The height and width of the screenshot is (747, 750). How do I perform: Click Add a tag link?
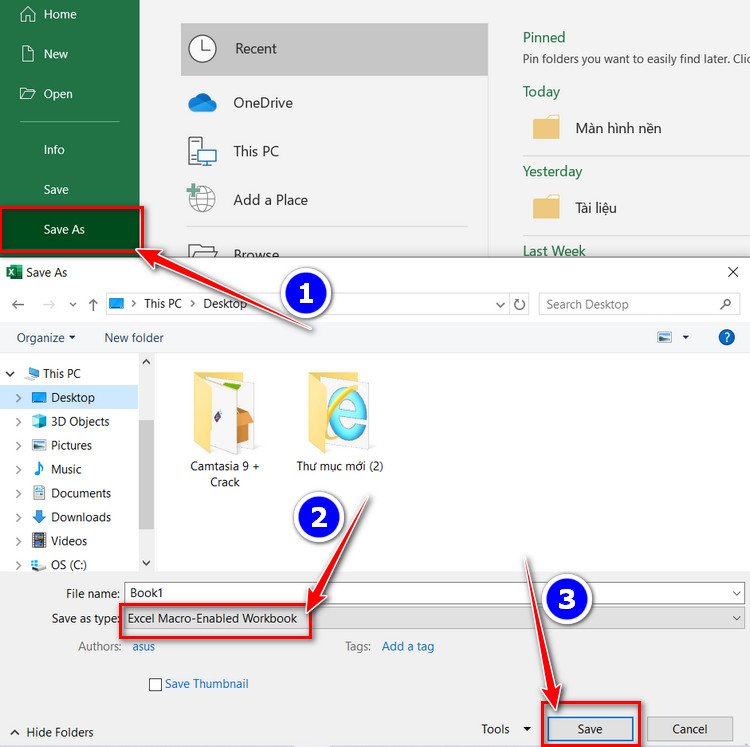tap(408, 647)
